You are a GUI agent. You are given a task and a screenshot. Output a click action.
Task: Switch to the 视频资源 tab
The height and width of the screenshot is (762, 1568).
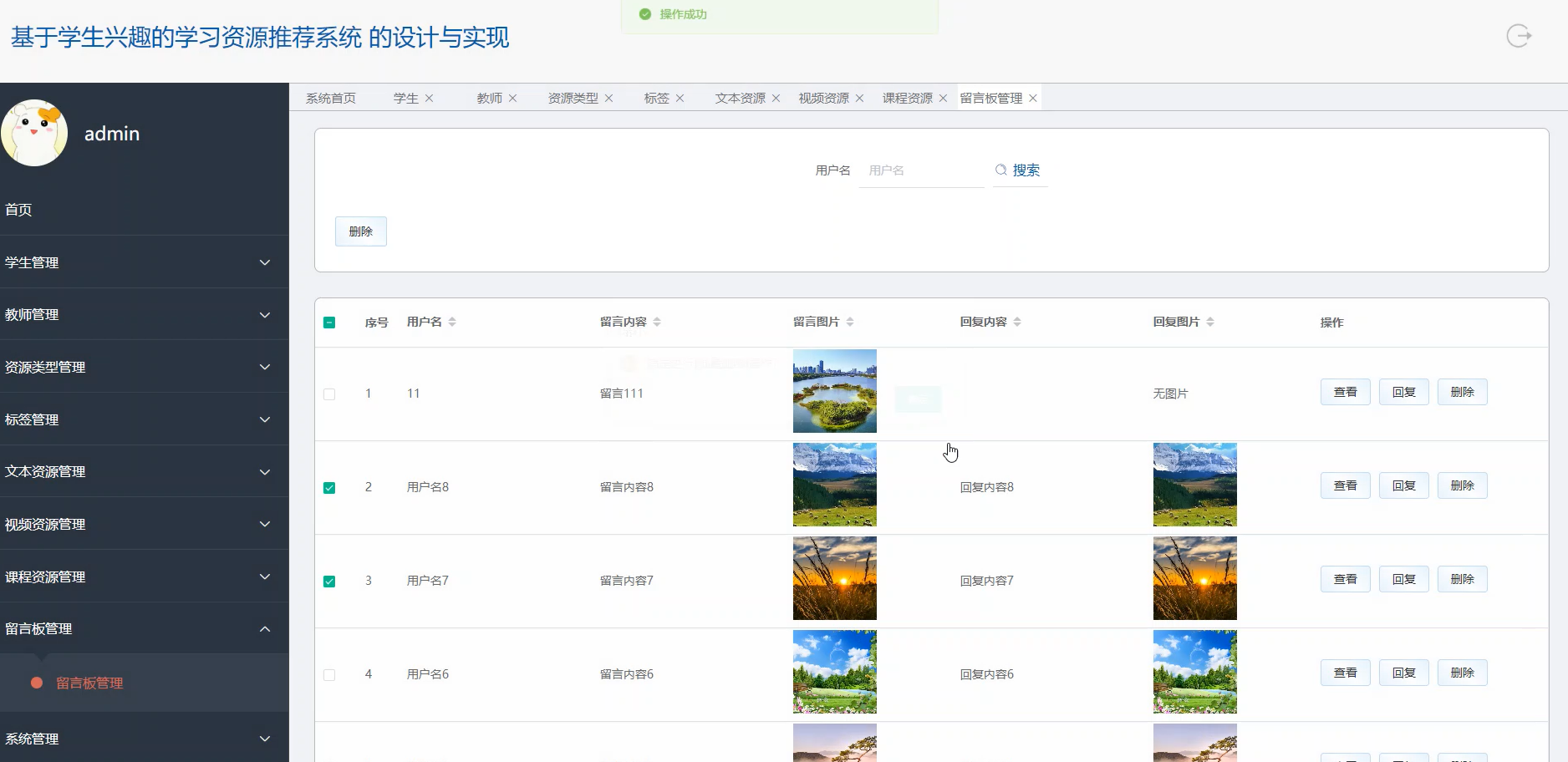824,98
